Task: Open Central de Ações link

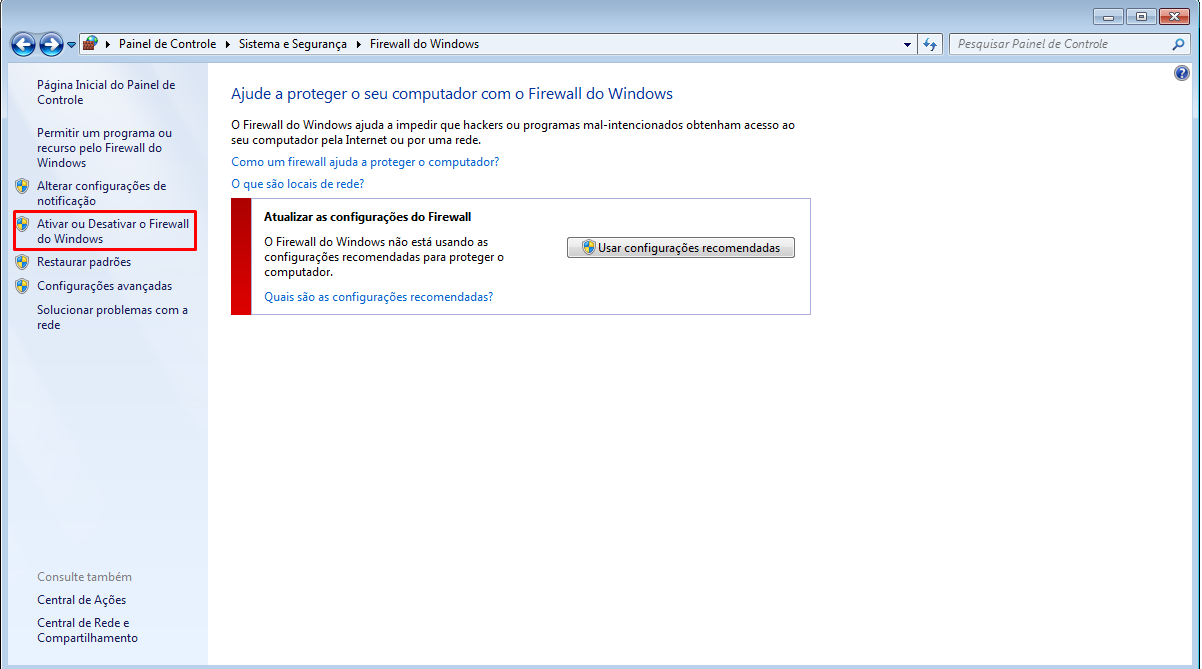Action: coord(82,600)
